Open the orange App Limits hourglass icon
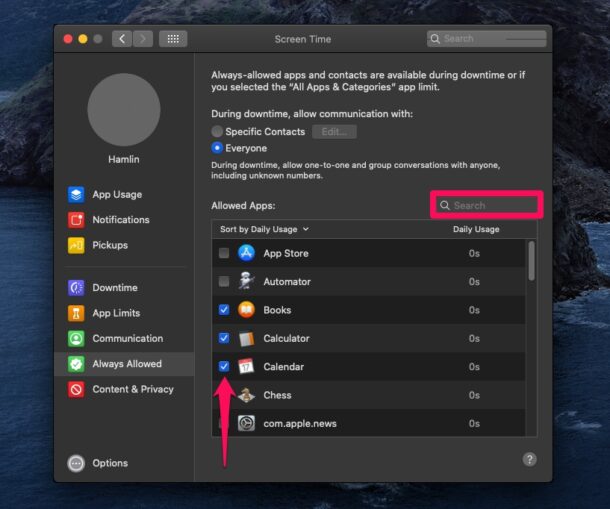This screenshot has width=610, height=509. click(76, 313)
